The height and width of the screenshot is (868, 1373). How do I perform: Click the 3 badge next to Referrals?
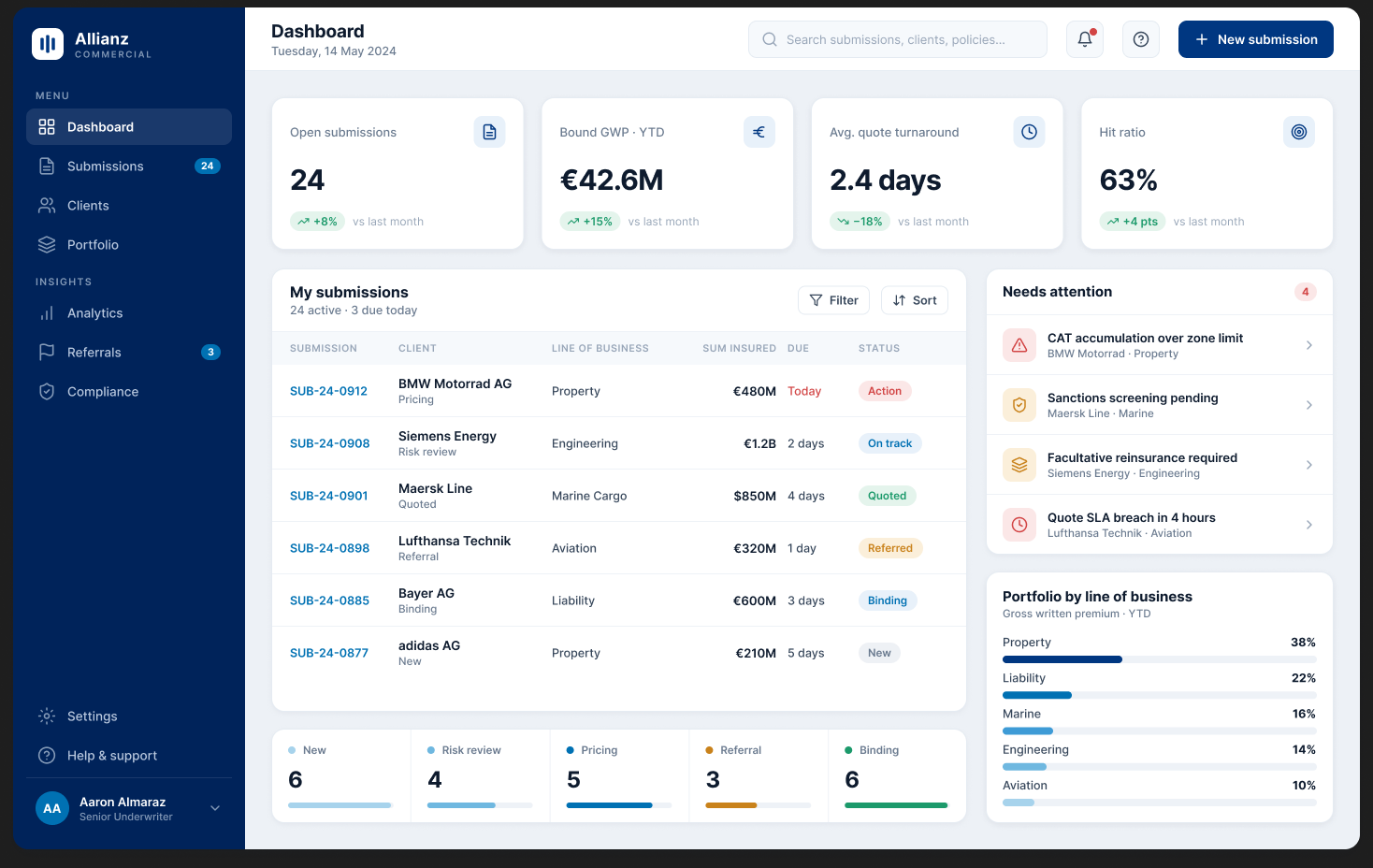(211, 353)
